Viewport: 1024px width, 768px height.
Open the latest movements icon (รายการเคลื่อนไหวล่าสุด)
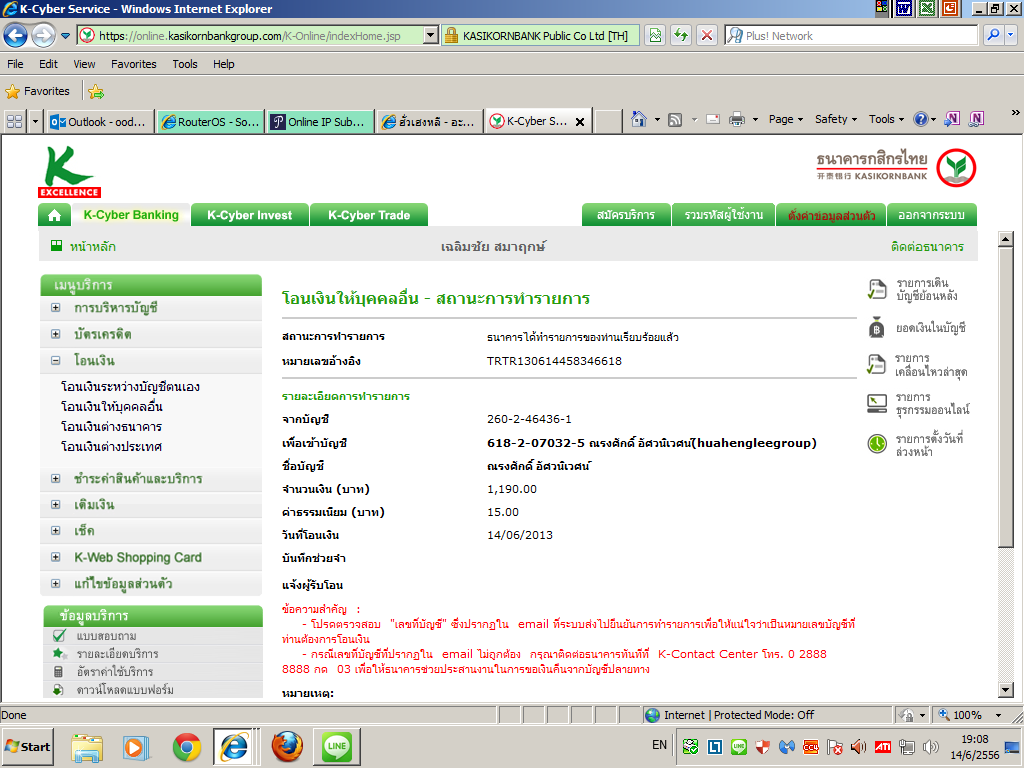click(876, 365)
